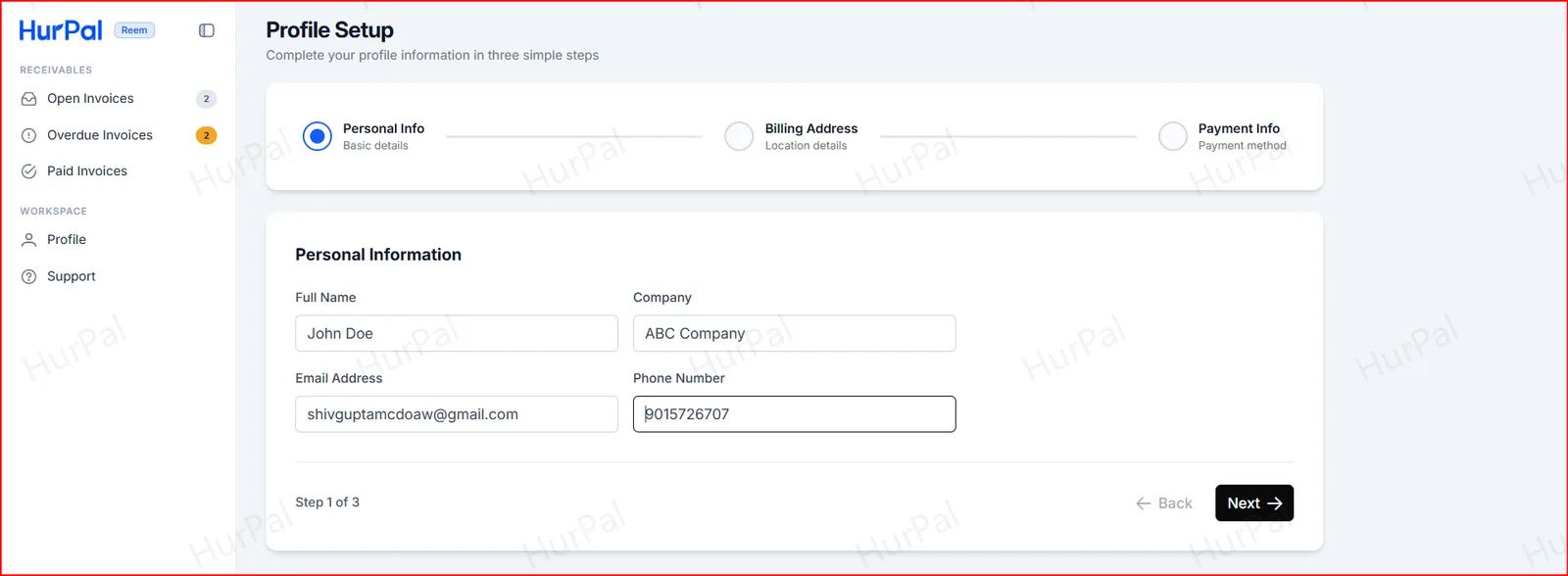
Task: Click the 'Complete your profile information' subtitle
Action: (432, 56)
